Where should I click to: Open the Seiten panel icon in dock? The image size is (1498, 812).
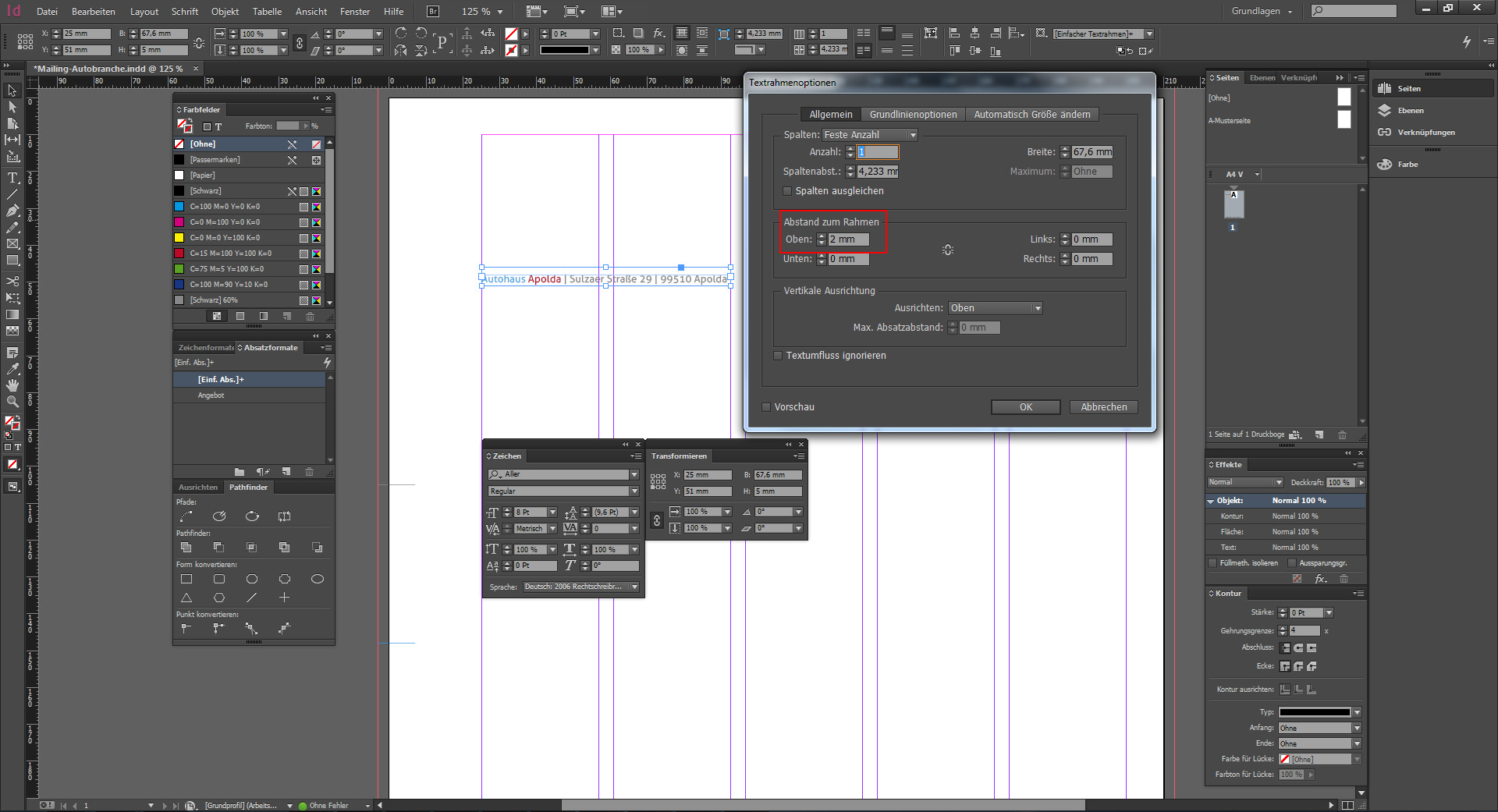[1385, 89]
